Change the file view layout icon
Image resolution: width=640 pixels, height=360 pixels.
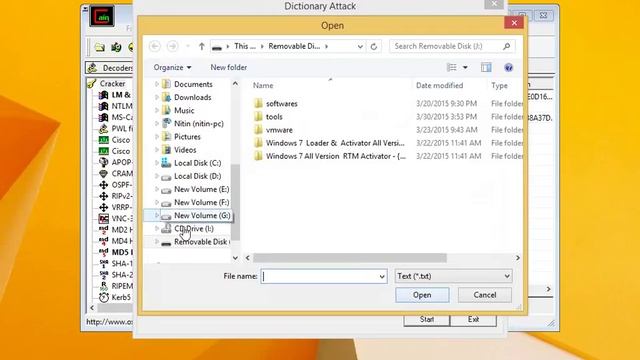click(452, 67)
